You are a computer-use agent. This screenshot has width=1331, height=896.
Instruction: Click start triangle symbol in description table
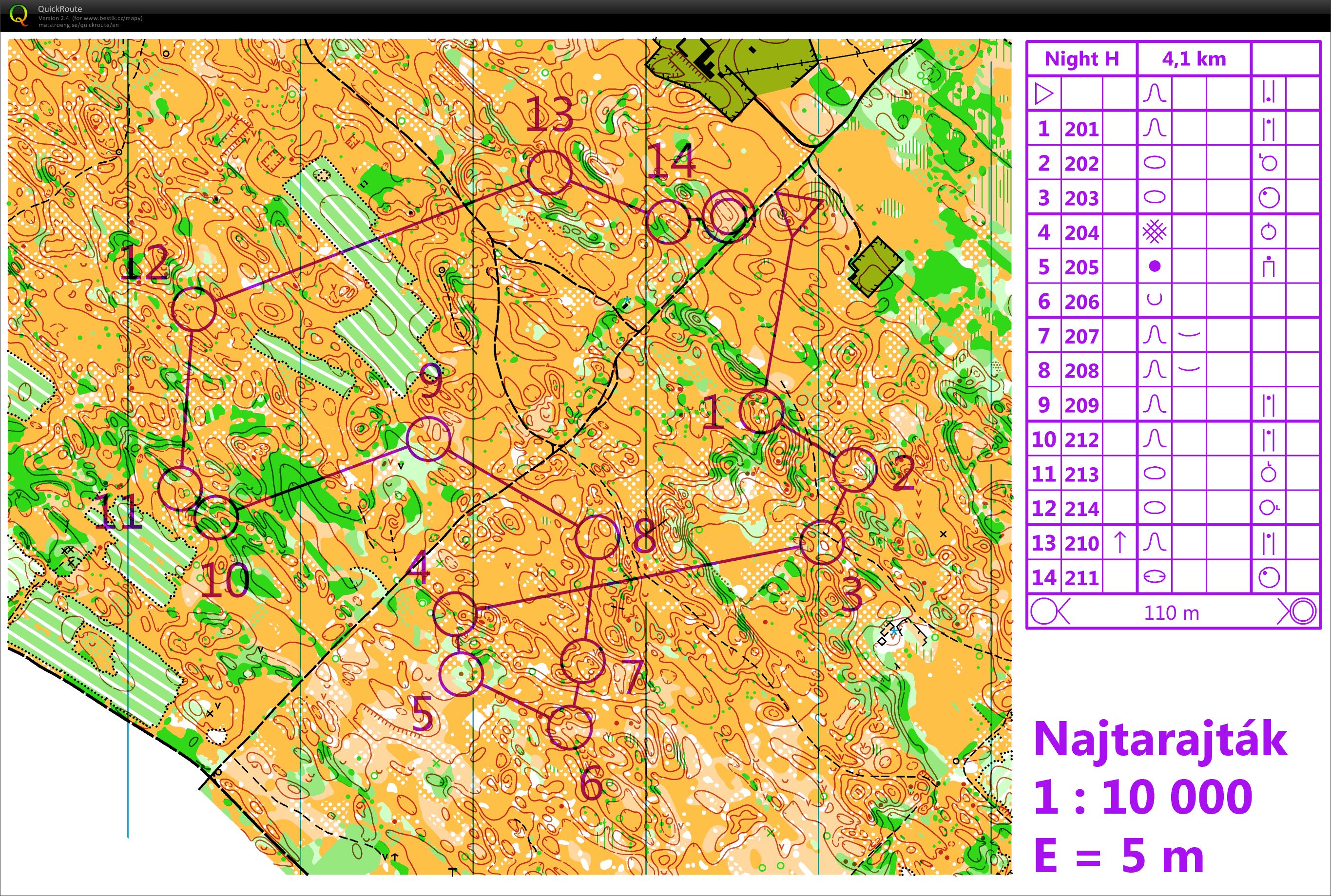pyautogui.click(x=1043, y=93)
